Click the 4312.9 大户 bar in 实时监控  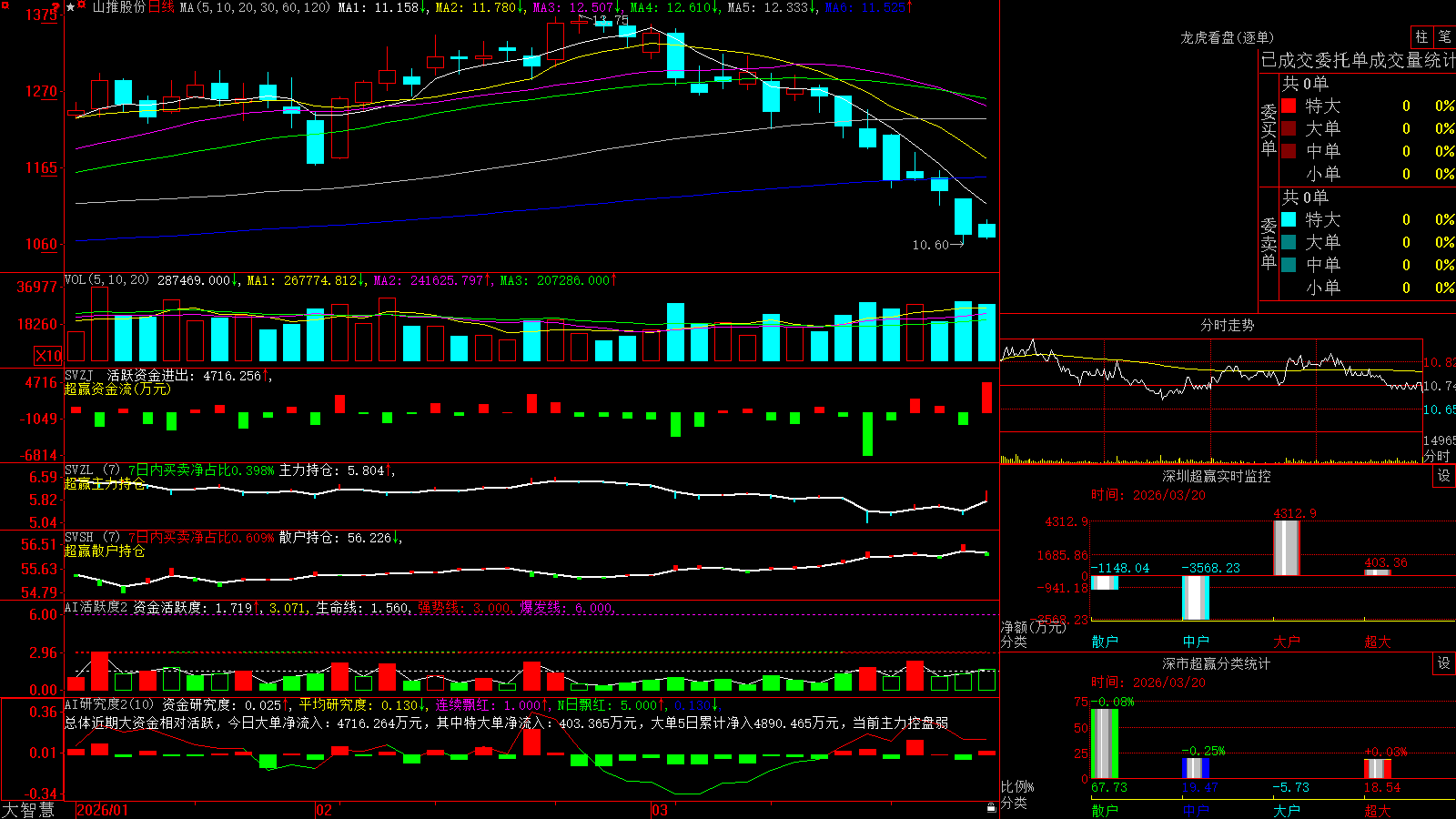(x=1286, y=548)
